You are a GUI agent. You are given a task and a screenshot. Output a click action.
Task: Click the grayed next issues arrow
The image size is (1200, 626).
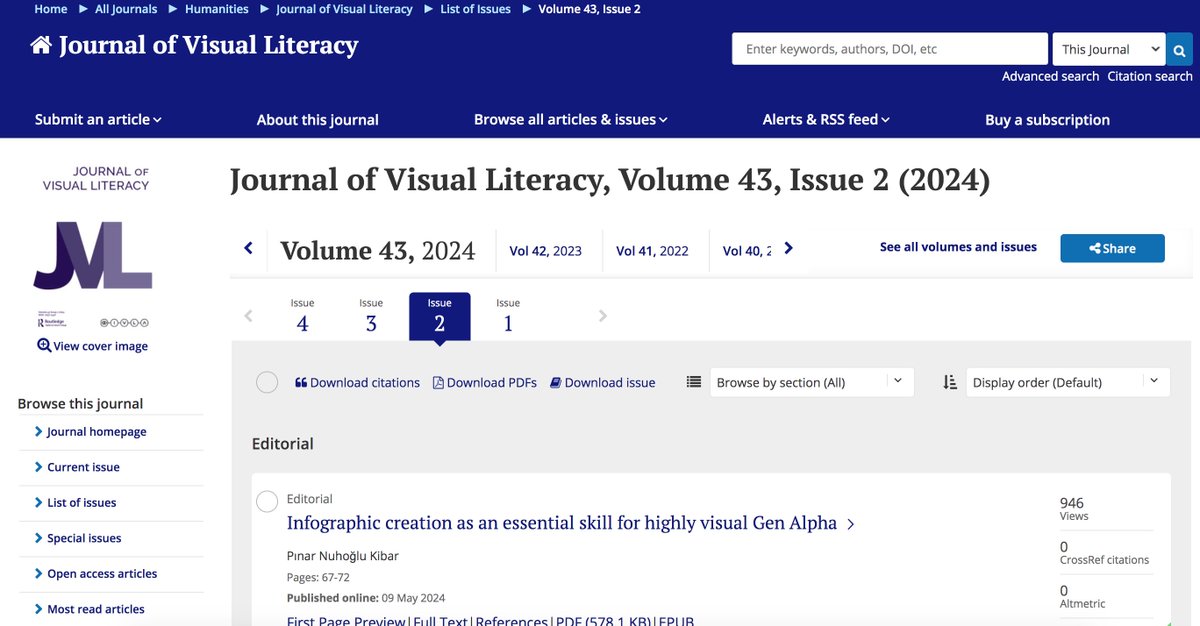click(x=602, y=316)
